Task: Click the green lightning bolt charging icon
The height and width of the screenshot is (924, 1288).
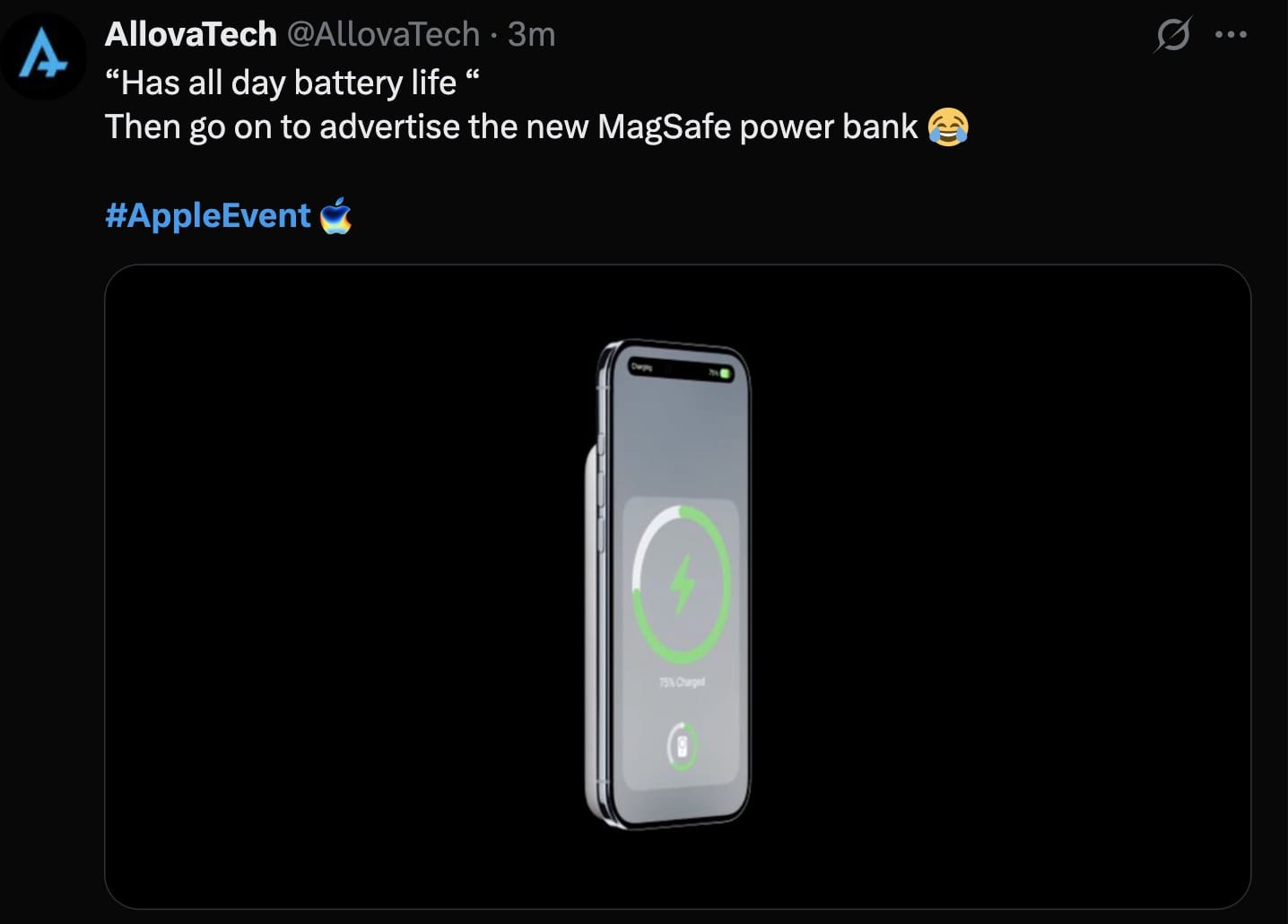Action: click(683, 582)
